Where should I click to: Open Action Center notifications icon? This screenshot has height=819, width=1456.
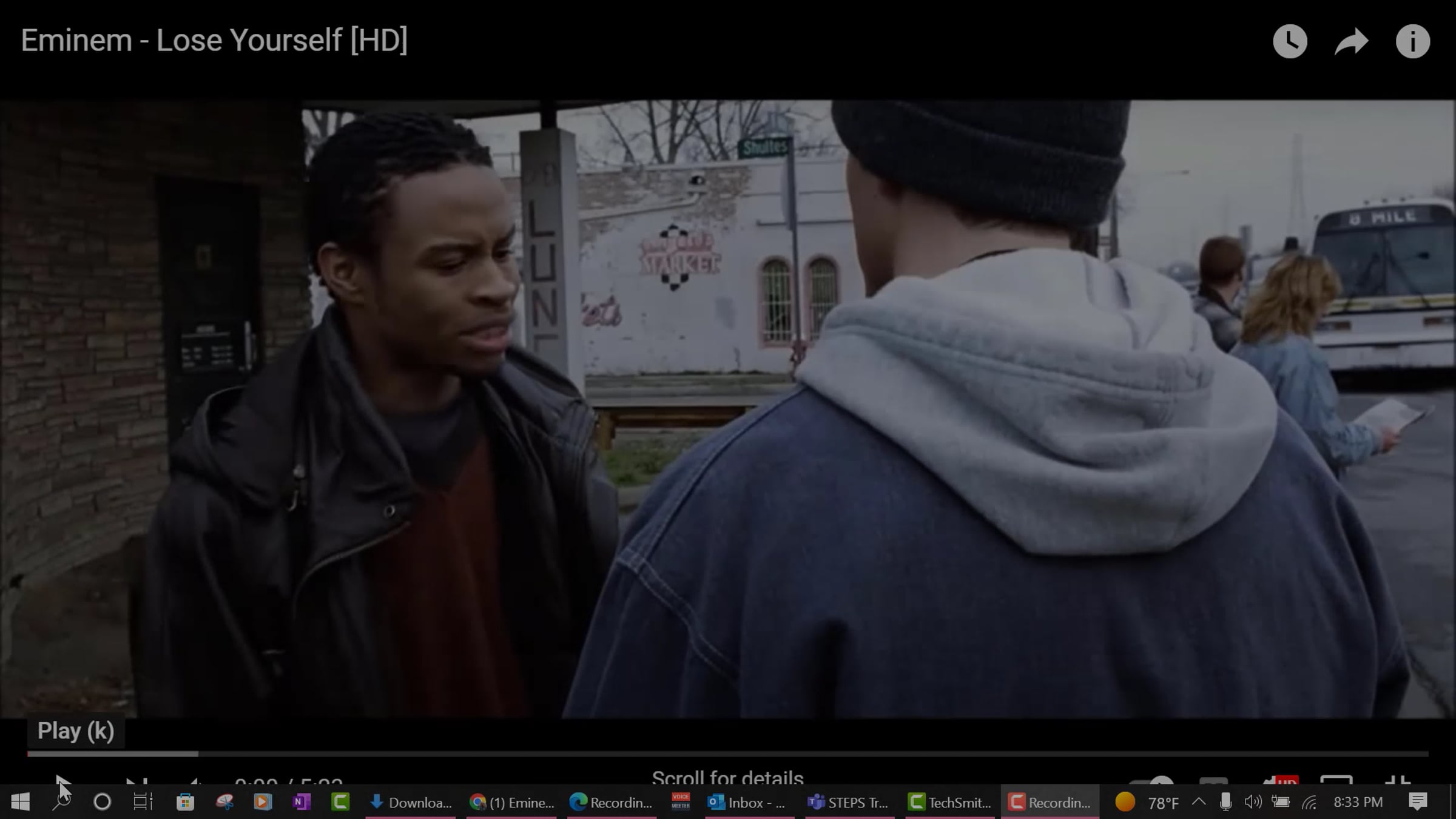pos(1418,802)
